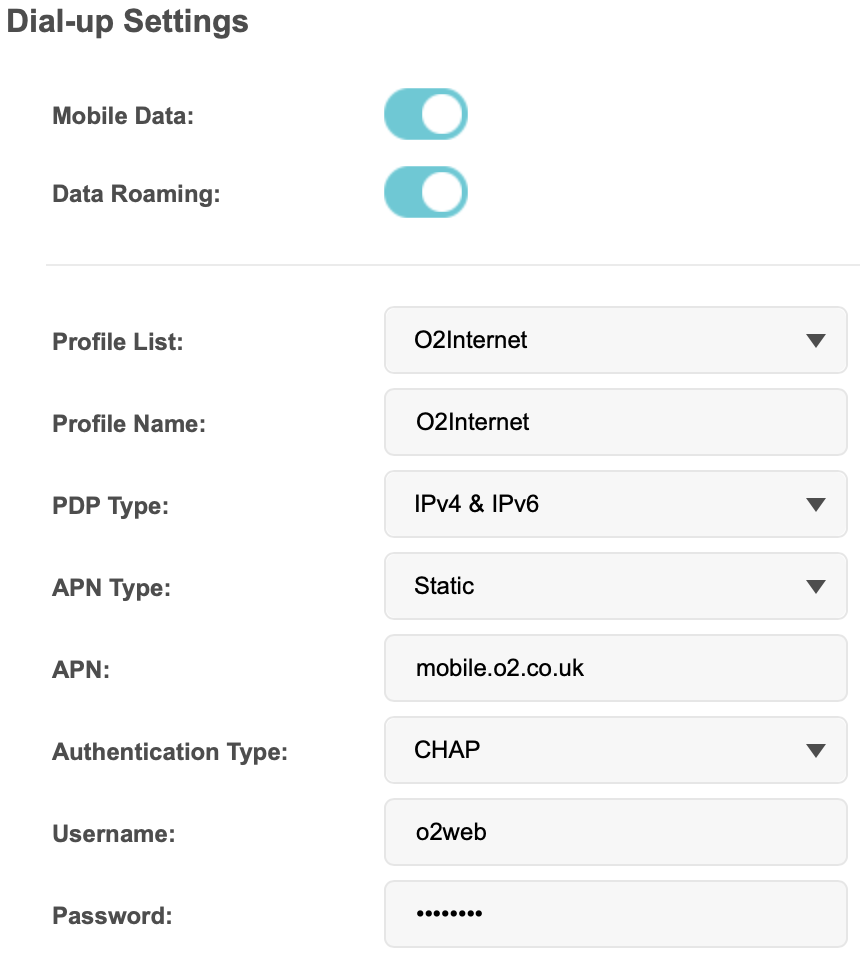This screenshot has height=958, width=860.
Task: Expand the PDP Type selector
Action: click(615, 504)
